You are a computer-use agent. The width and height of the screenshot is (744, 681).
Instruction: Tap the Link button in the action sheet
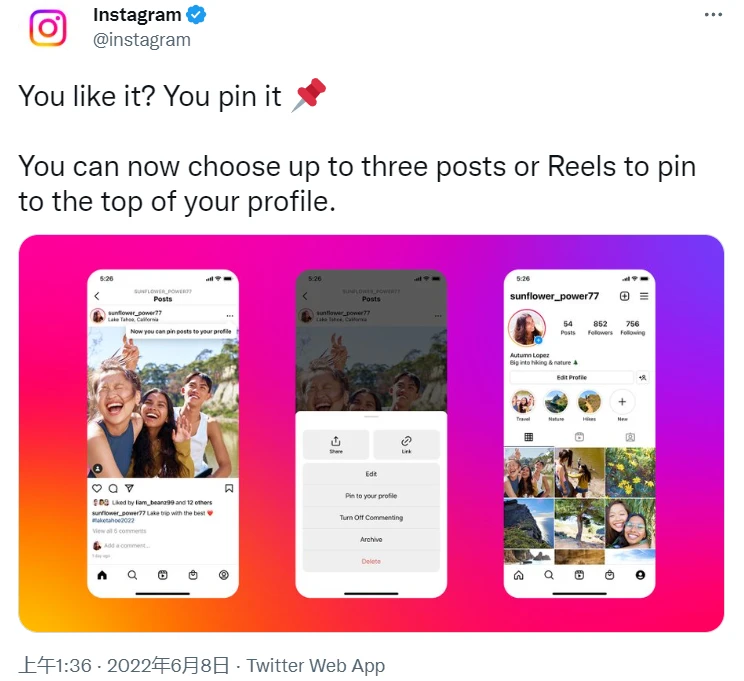(x=407, y=445)
